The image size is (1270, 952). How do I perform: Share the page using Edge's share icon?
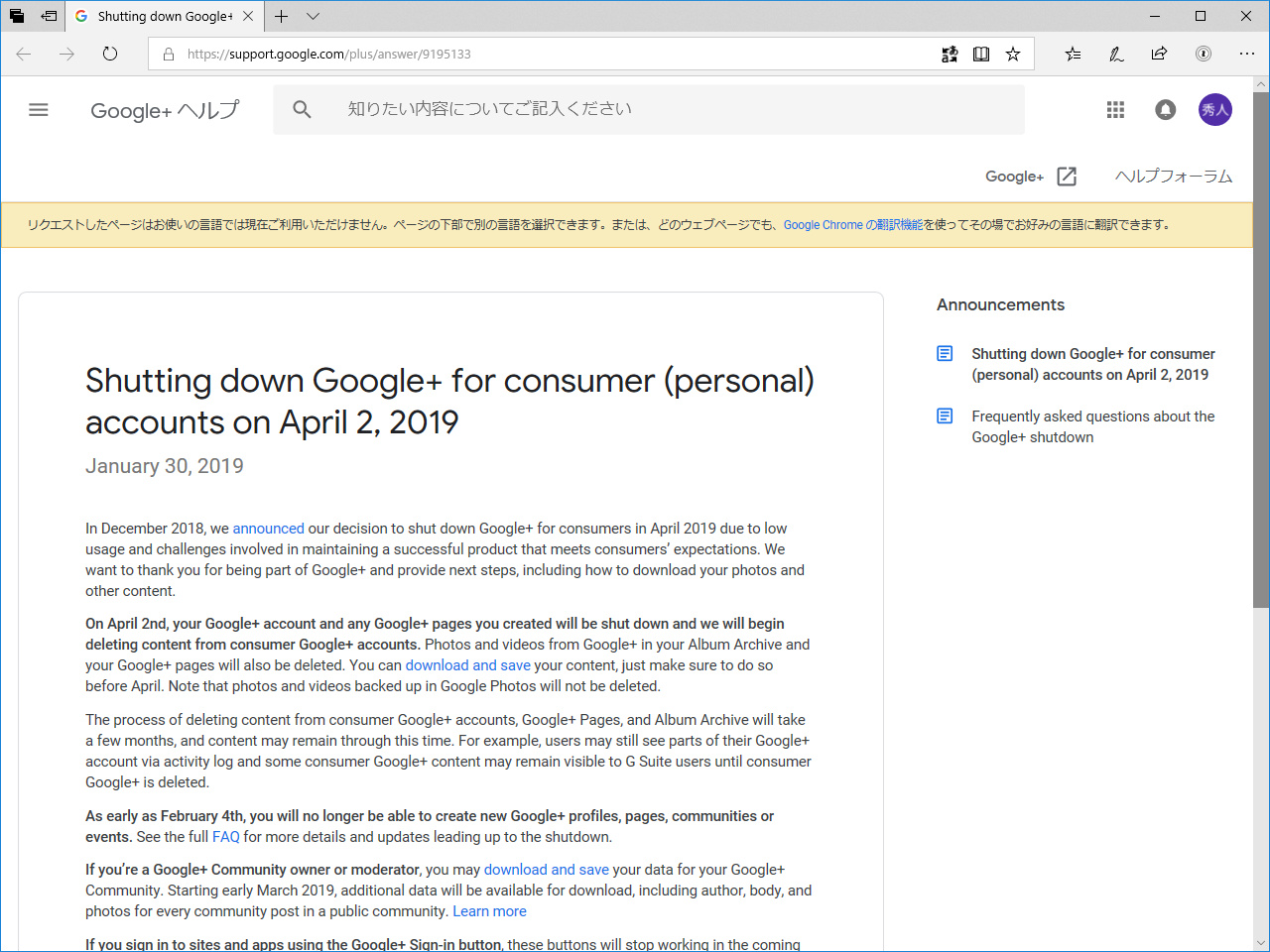click(x=1159, y=54)
